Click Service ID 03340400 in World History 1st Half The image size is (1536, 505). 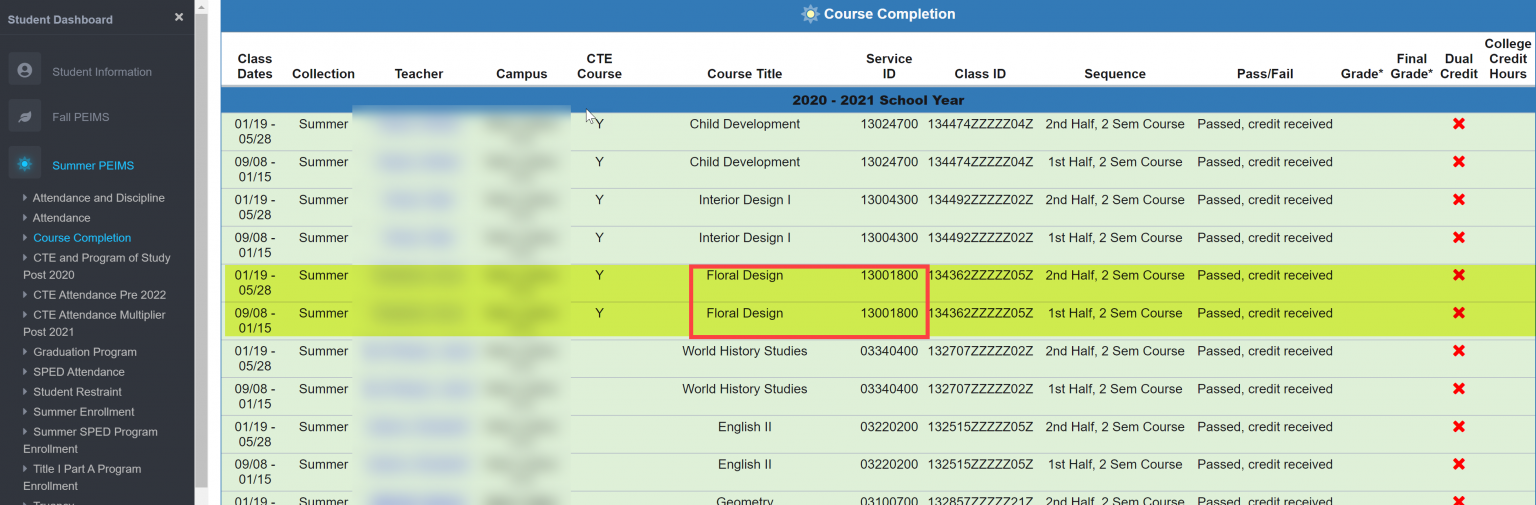pyautogui.click(x=889, y=389)
